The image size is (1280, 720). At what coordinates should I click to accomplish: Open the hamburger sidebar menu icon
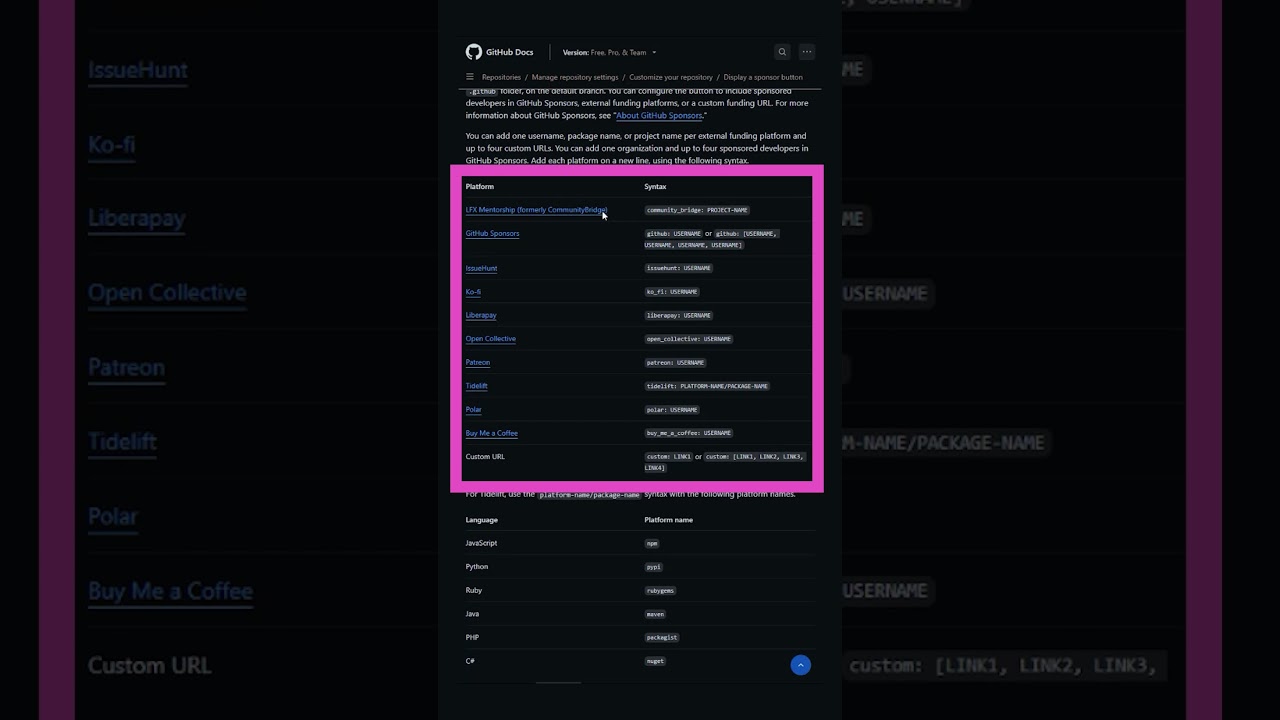(x=470, y=77)
